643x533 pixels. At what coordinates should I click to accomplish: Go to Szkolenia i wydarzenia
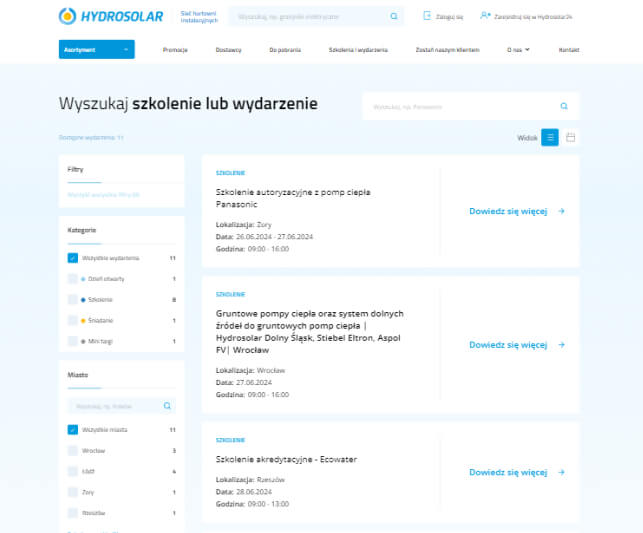coord(358,50)
